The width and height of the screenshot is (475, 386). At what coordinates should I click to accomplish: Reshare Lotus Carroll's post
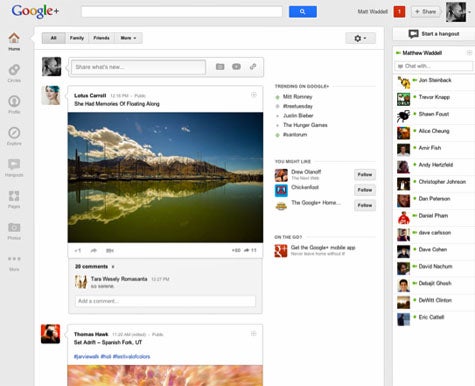[x=94, y=250]
